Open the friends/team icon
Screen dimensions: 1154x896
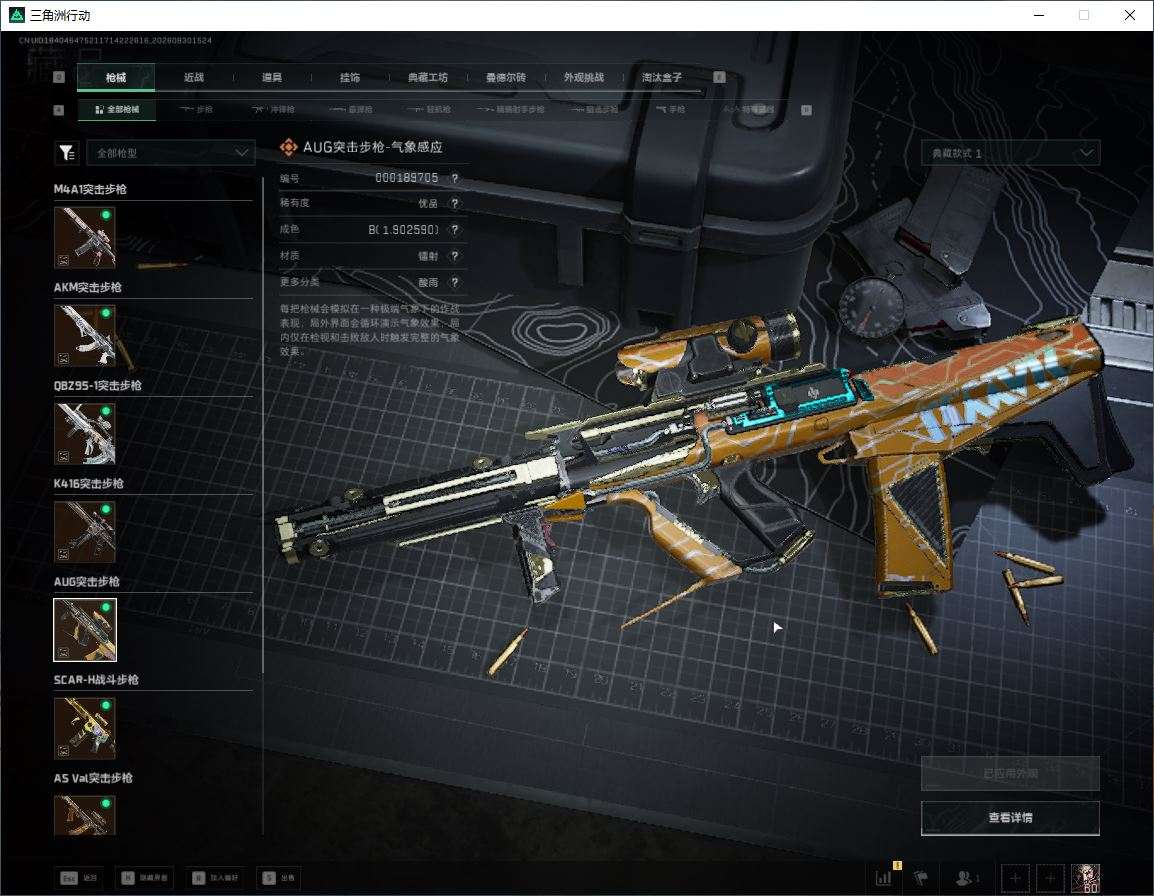[x=967, y=878]
